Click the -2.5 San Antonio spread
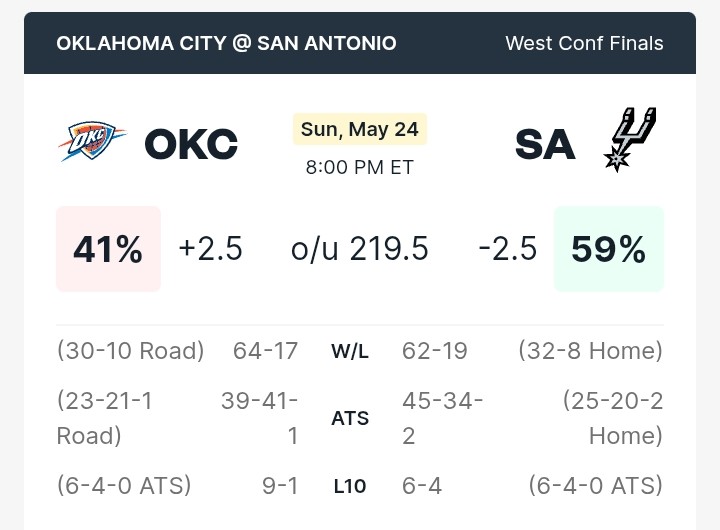 [x=507, y=249]
